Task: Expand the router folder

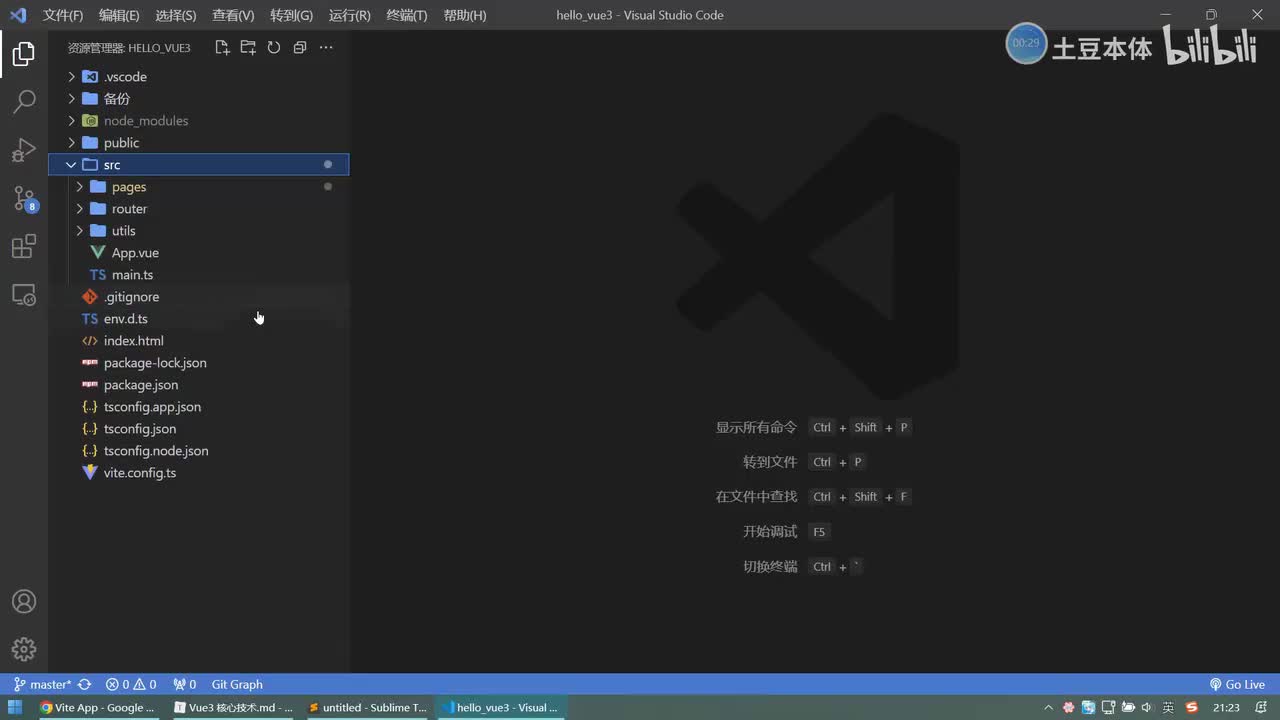Action: (x=79, y=209)
